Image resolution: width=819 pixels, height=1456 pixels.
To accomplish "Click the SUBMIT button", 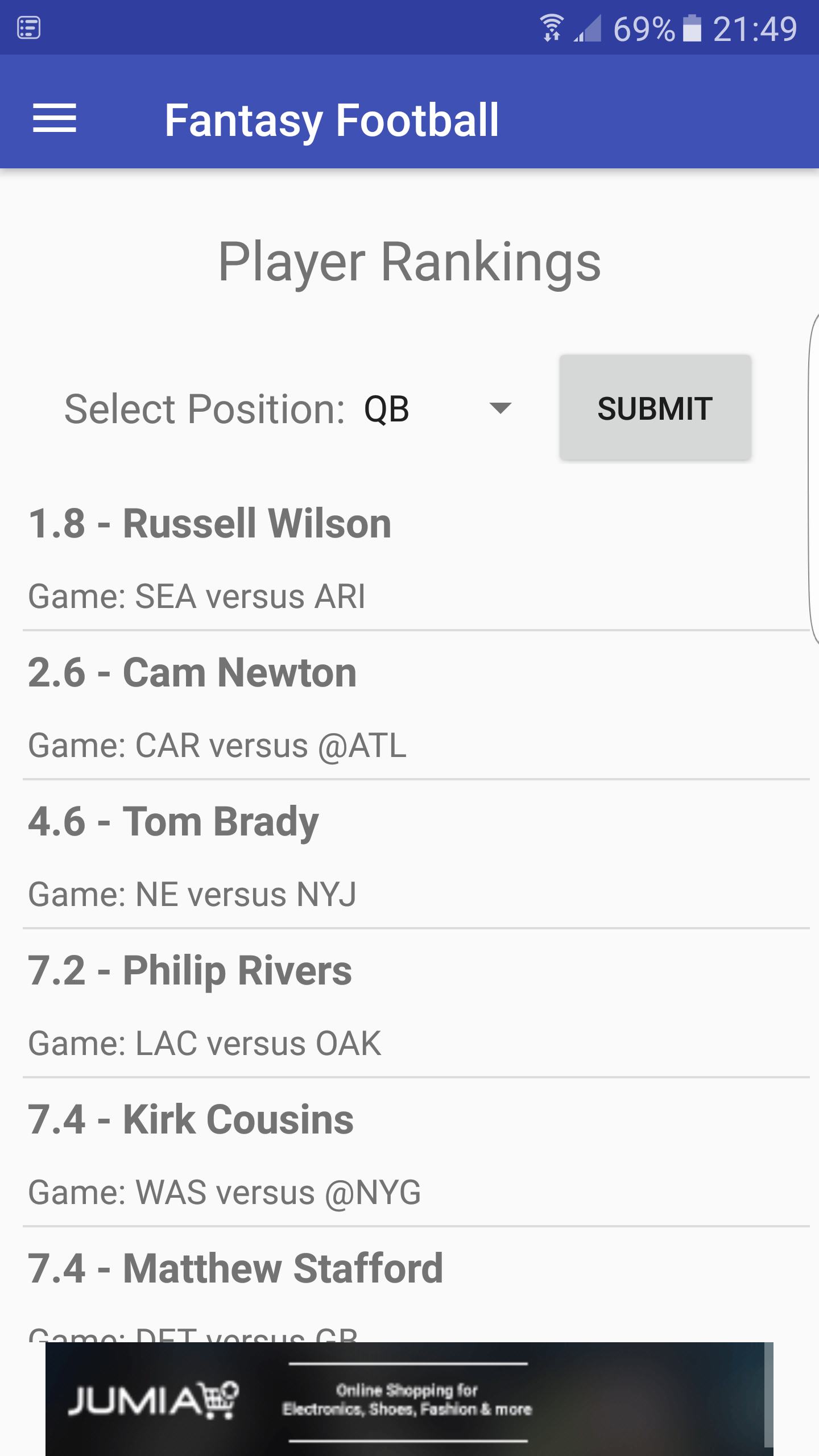I will pos(655,408).
